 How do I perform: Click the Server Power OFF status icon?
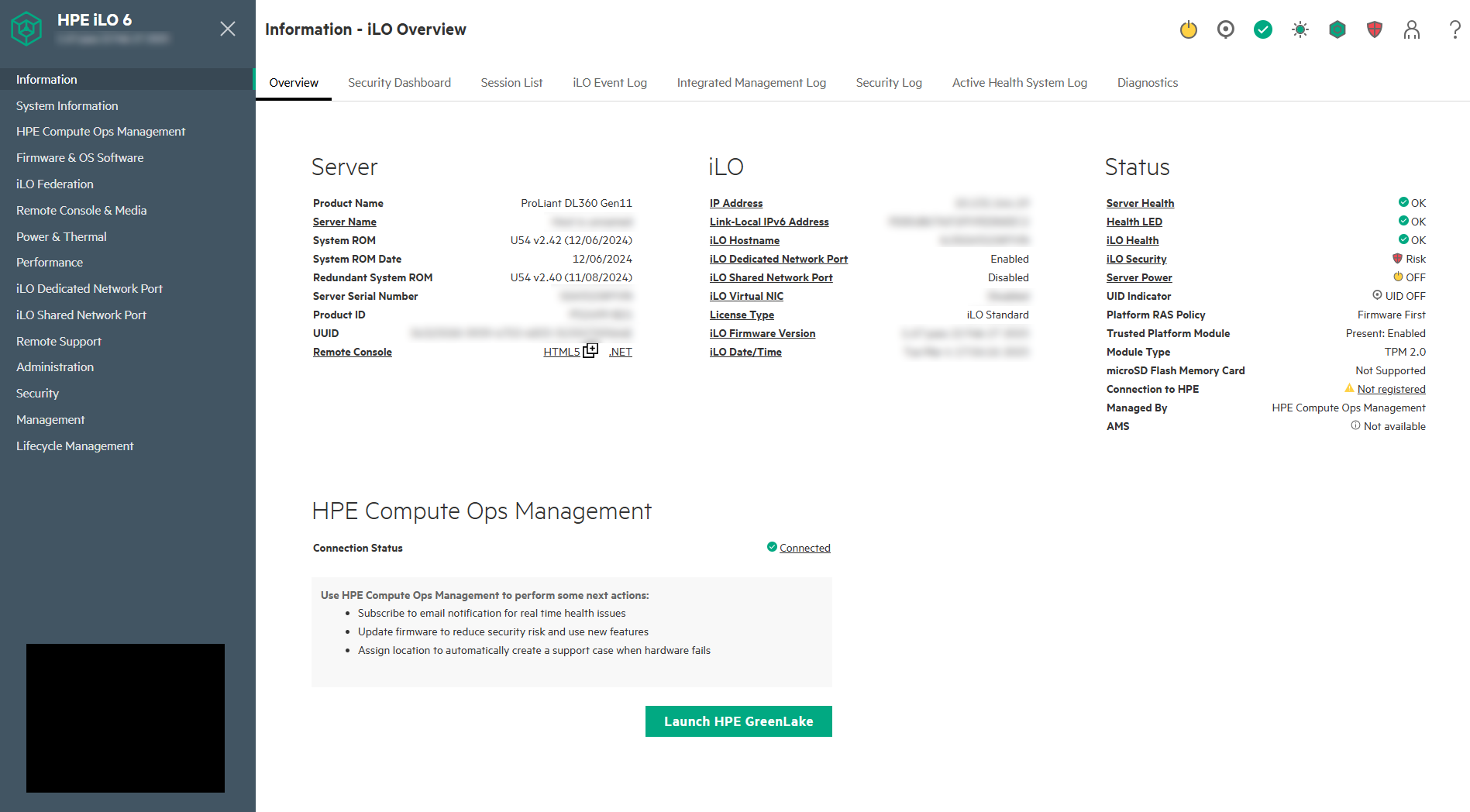click(x=1399, y=277)
